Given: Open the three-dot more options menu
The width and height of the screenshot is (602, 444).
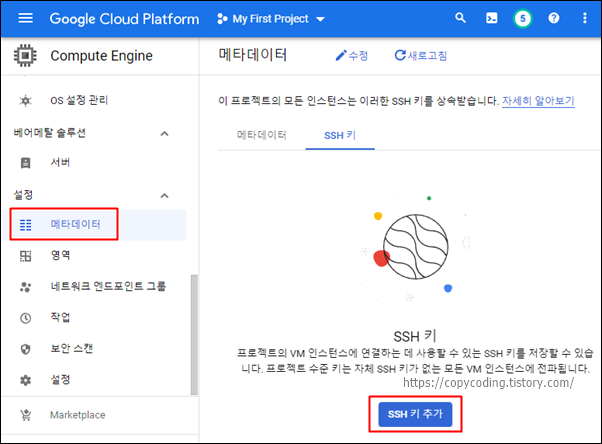Looking at the screenshot, I should (584, 18).
